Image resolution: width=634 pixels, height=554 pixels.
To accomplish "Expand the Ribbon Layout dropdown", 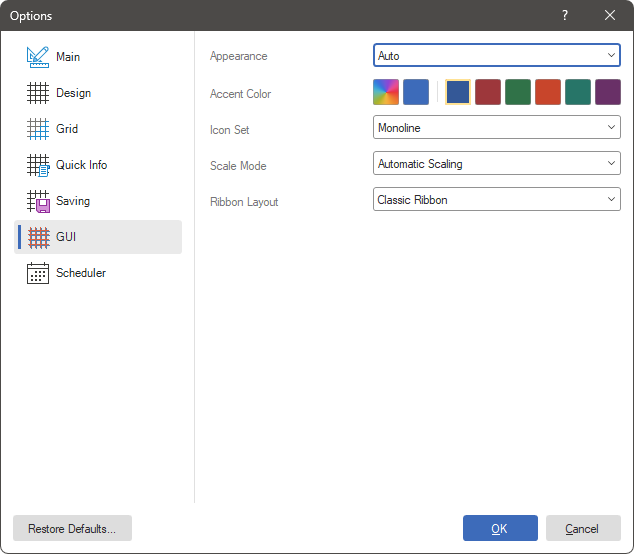I will click(x=496, y=200).
